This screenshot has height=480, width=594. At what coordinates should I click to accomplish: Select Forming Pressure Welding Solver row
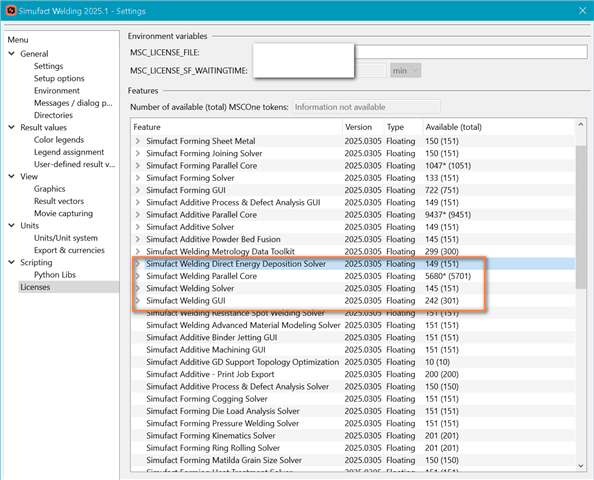353,423
